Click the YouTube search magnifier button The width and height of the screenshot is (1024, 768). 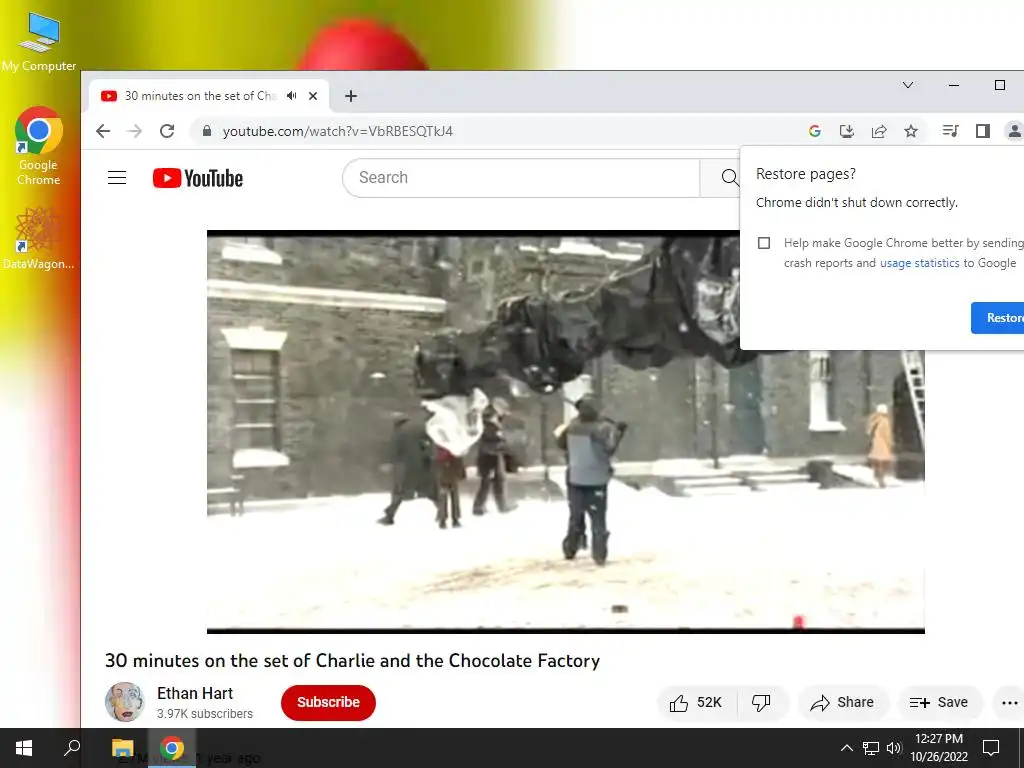coord(729,178)
